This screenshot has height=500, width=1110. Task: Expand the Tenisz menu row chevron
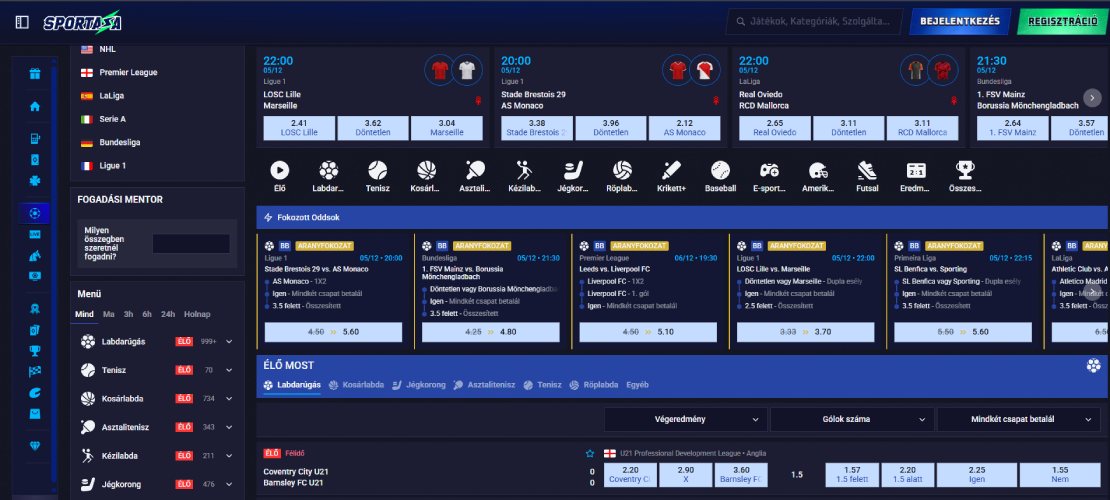coord(229,370)
